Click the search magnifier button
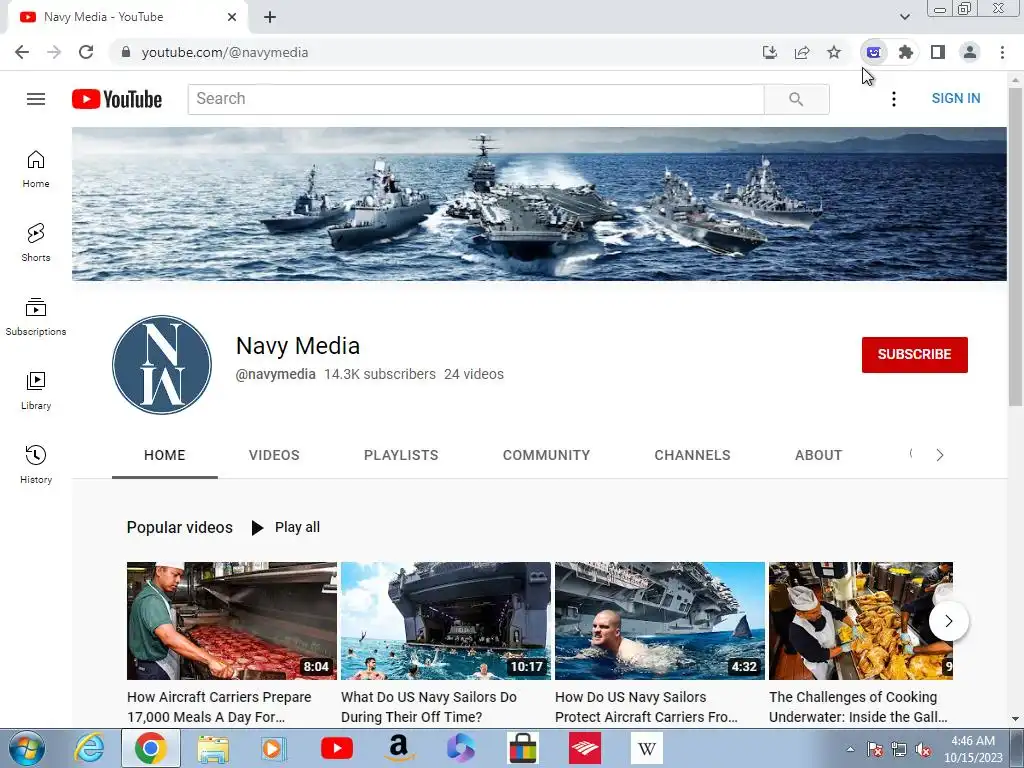This screenshot has width=1024, height=768. 796,99
